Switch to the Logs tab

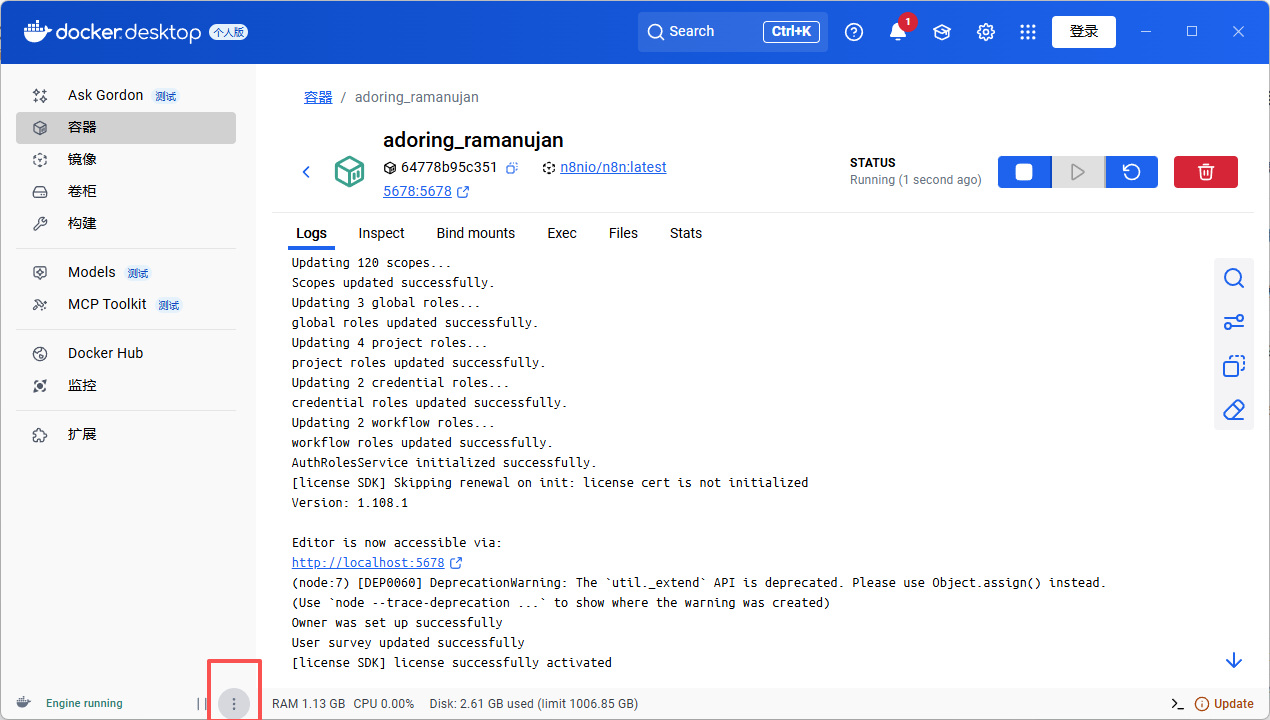pos(311,233)
